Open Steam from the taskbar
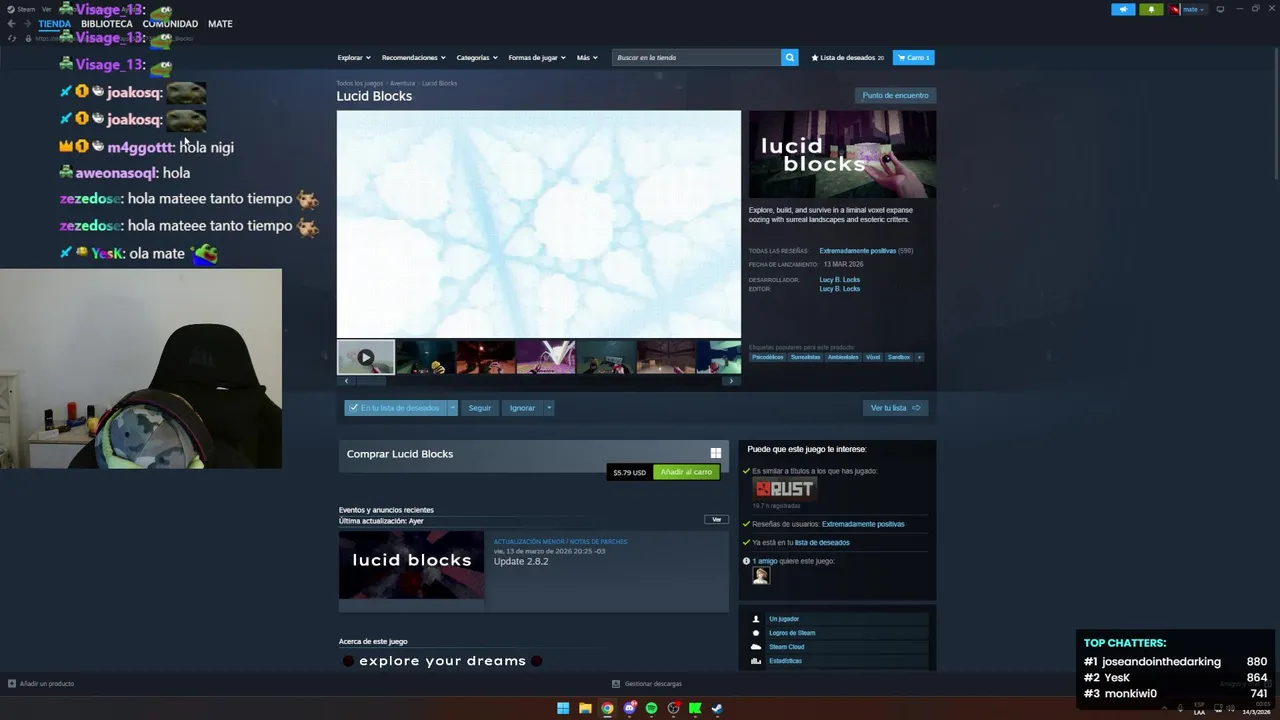Viewport: 1280px width, 720px height. [x=717, y=708]
